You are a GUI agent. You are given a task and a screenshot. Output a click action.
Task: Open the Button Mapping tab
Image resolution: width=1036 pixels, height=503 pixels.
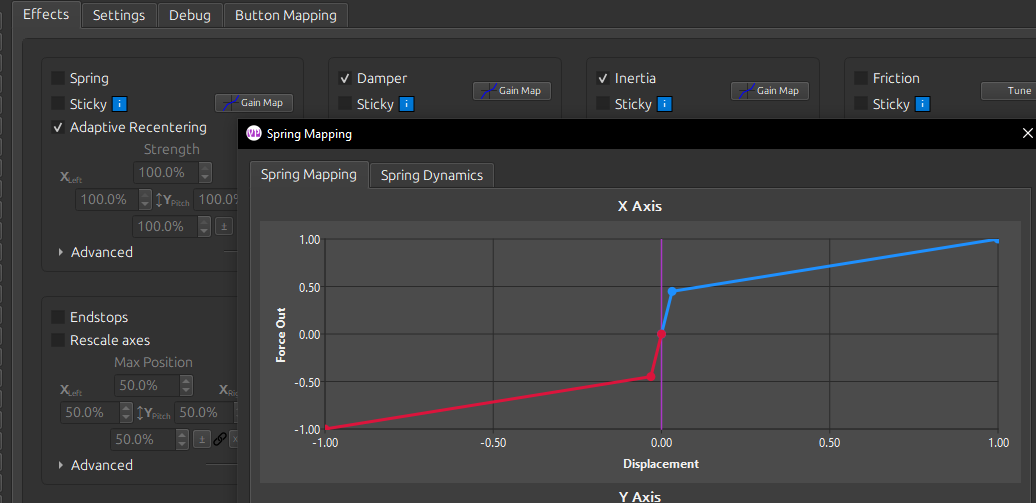click(x=285, y=15)
